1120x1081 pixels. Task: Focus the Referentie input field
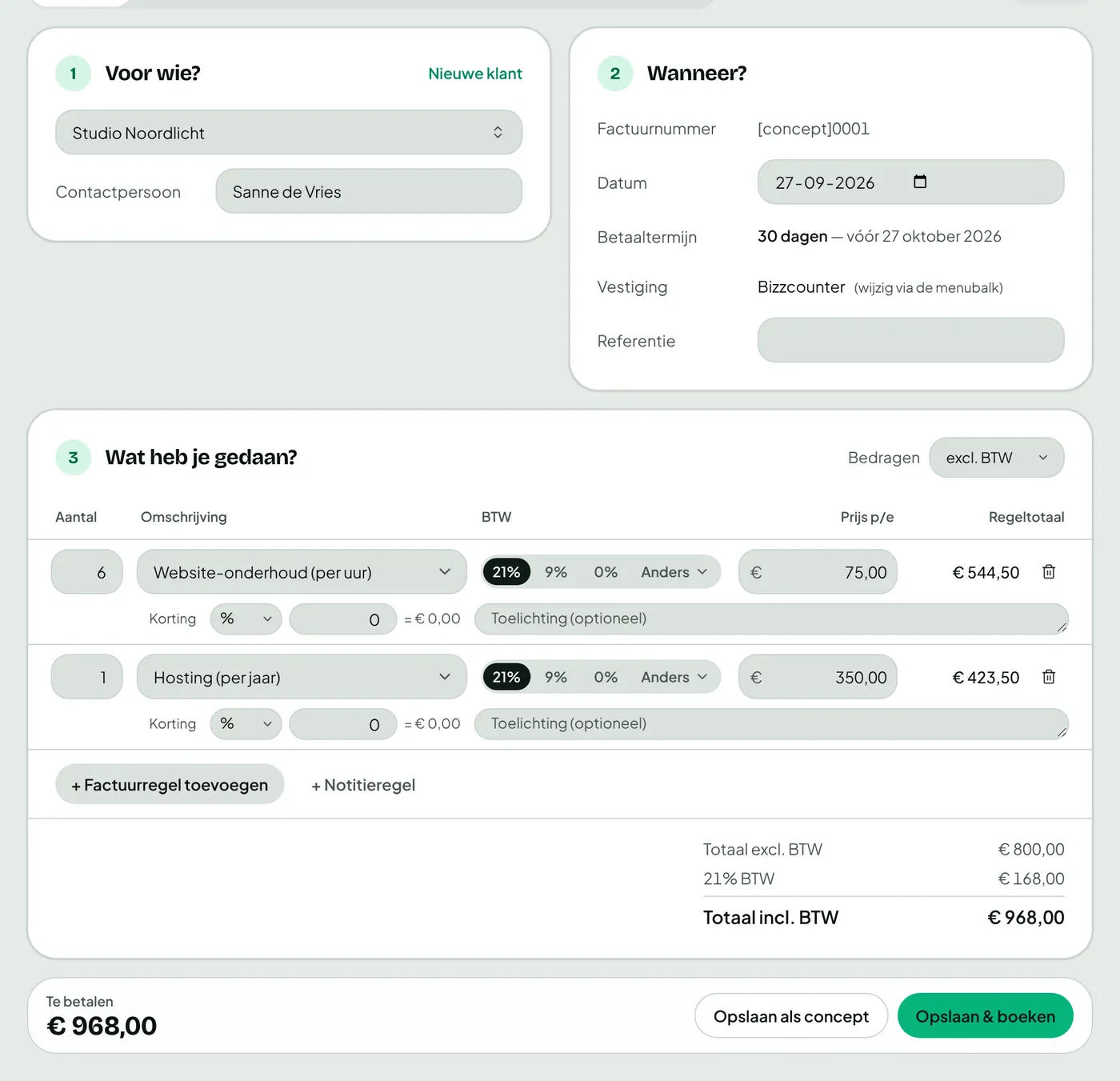910,340
